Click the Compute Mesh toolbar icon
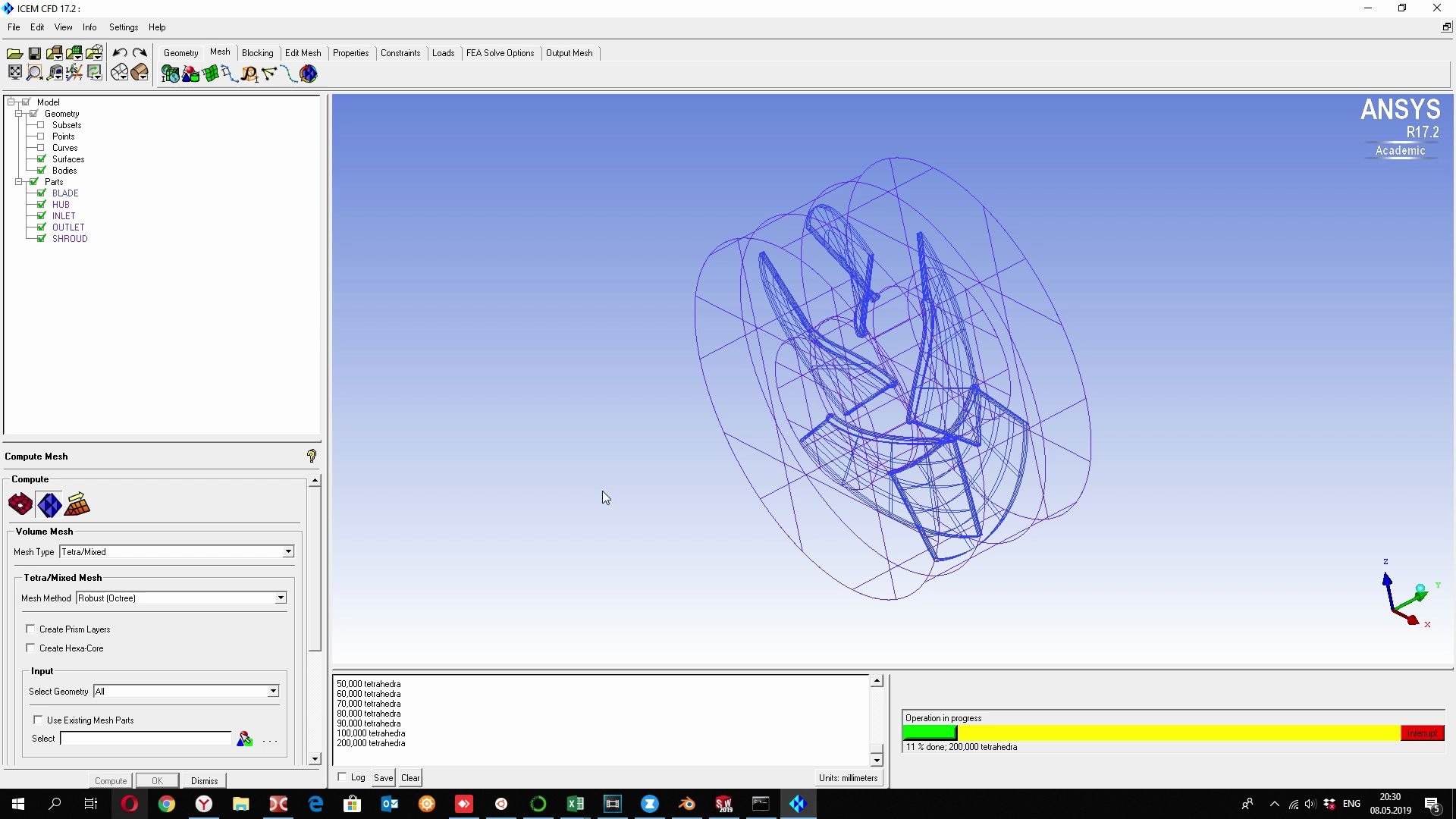The height and width of the screenshot is (819, 1456). [x=308, y=74]
